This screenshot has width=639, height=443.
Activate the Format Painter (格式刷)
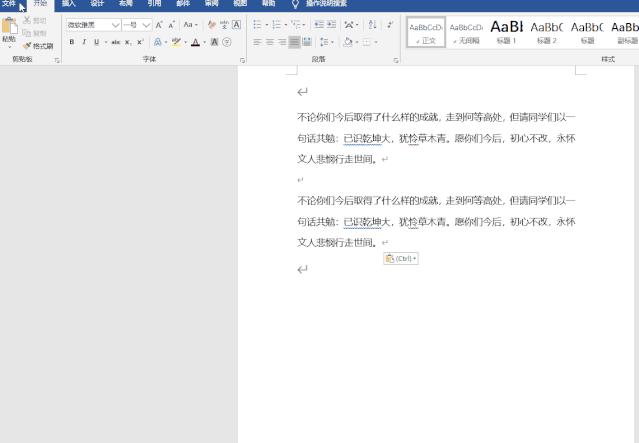pyautogui.click(x=38, y=46)
